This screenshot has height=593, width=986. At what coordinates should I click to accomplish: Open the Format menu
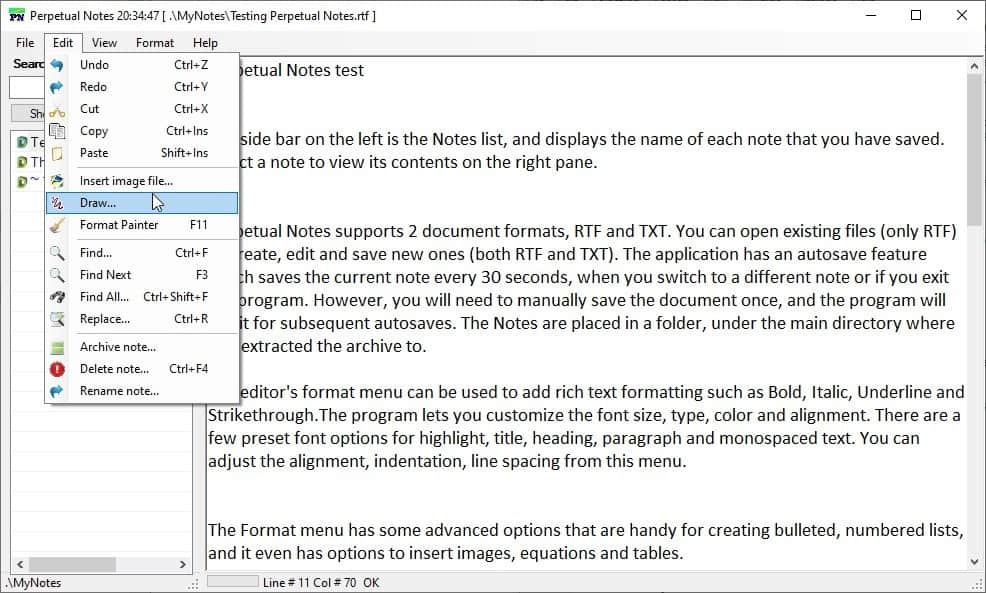tap(155, 43)
